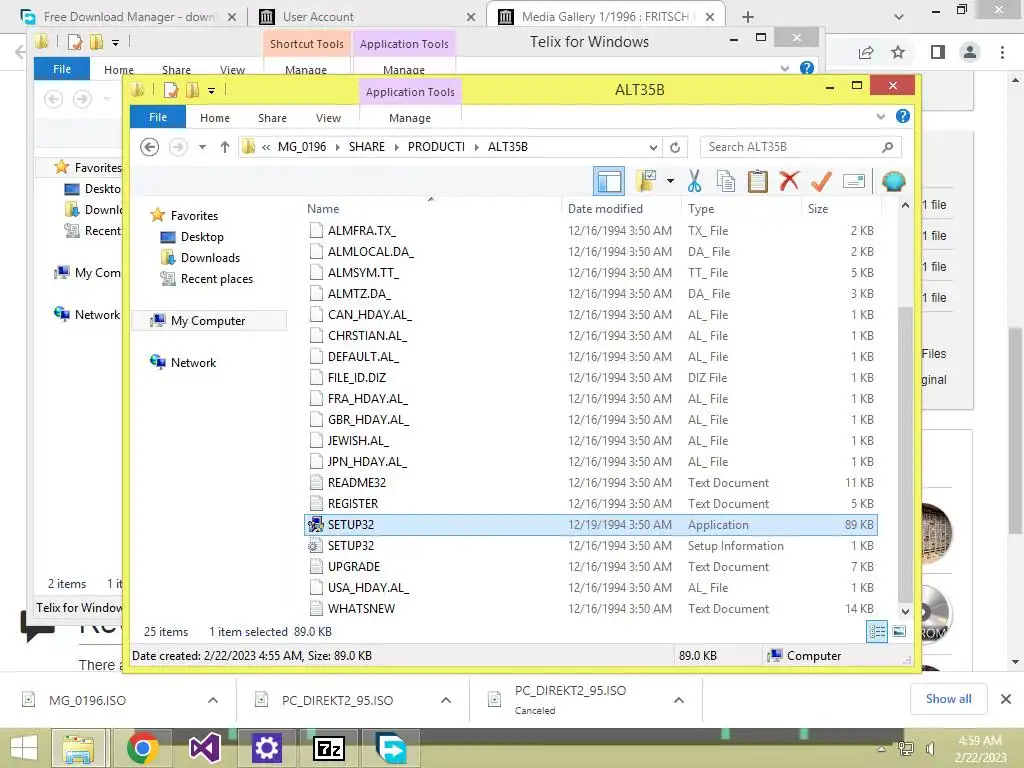This screenshot has width=1024, height=768.
Task: Click the Cut scissors icon
Action: [x=694, y=181]
